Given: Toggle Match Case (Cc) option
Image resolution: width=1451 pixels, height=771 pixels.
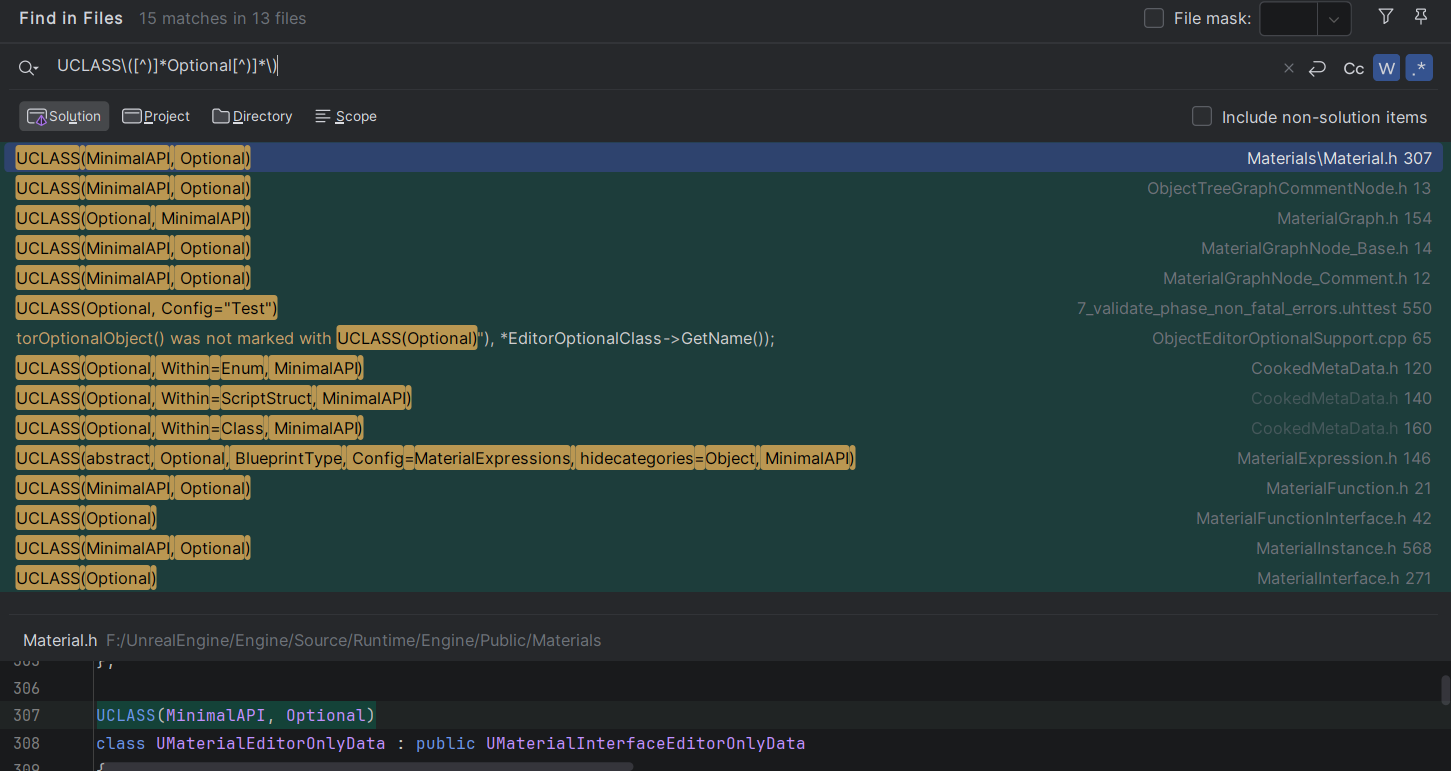Looking at the screenshot, I should tap(1353, 68).
